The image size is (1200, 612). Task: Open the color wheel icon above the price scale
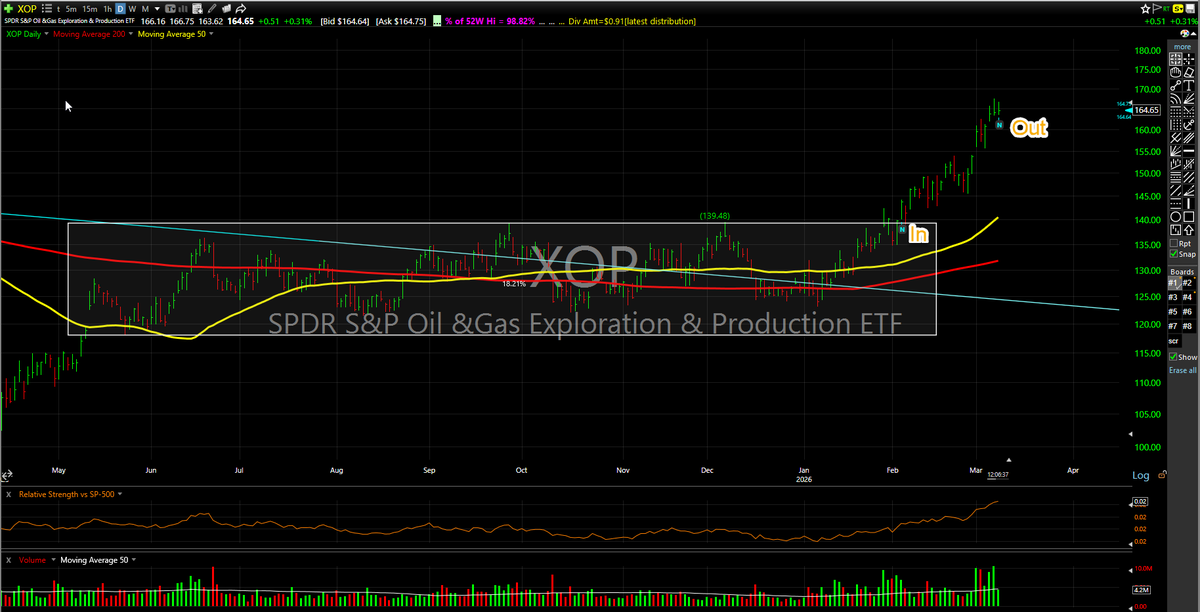tap(1184, 34)
